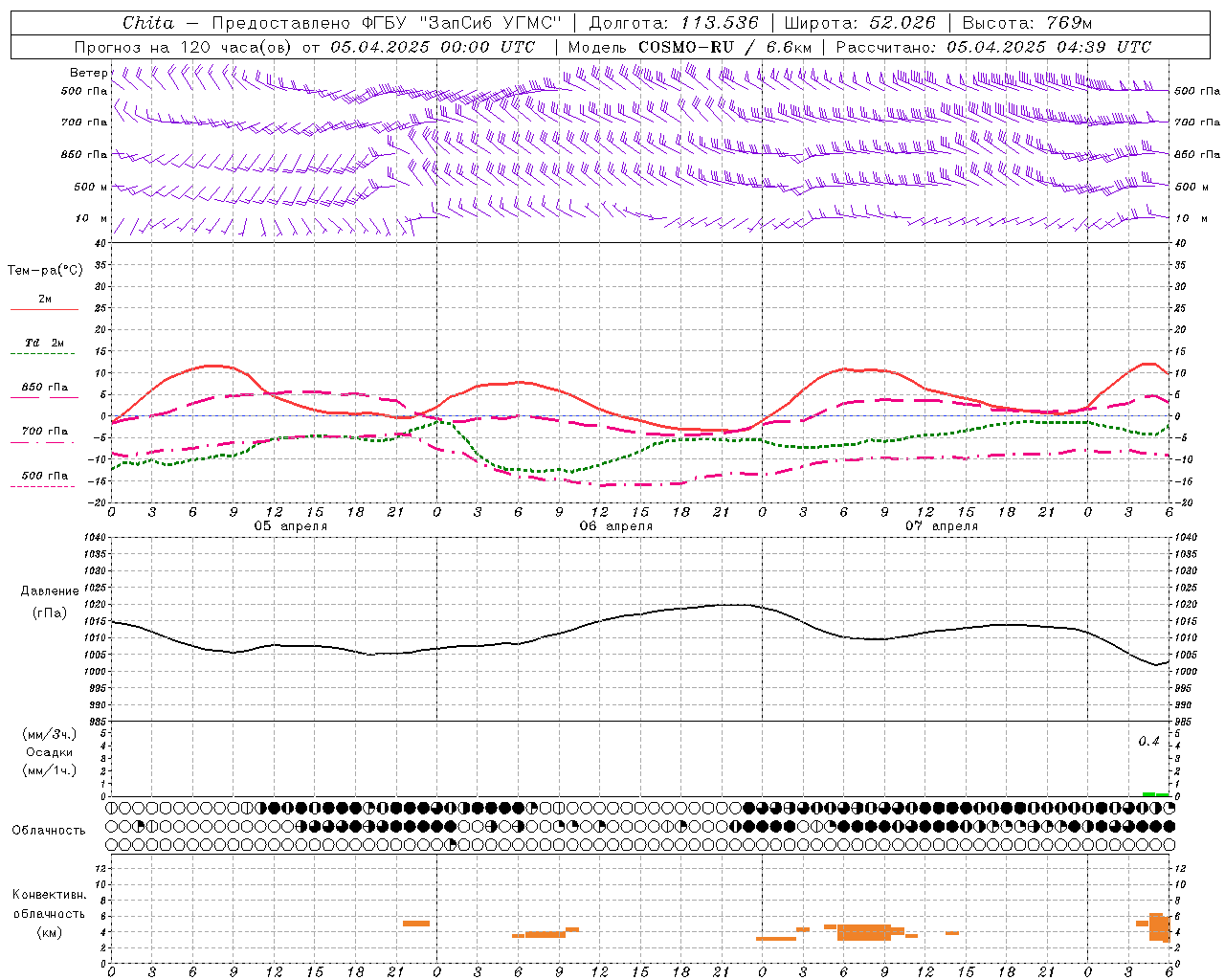
Task: Click the "Td 2м" dew point legend entry
Action: [45, 343]
